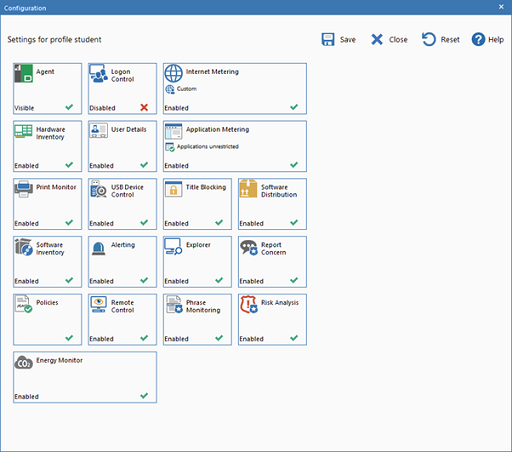
Task: Open the Policies tile
Action: tap(47, 319)
